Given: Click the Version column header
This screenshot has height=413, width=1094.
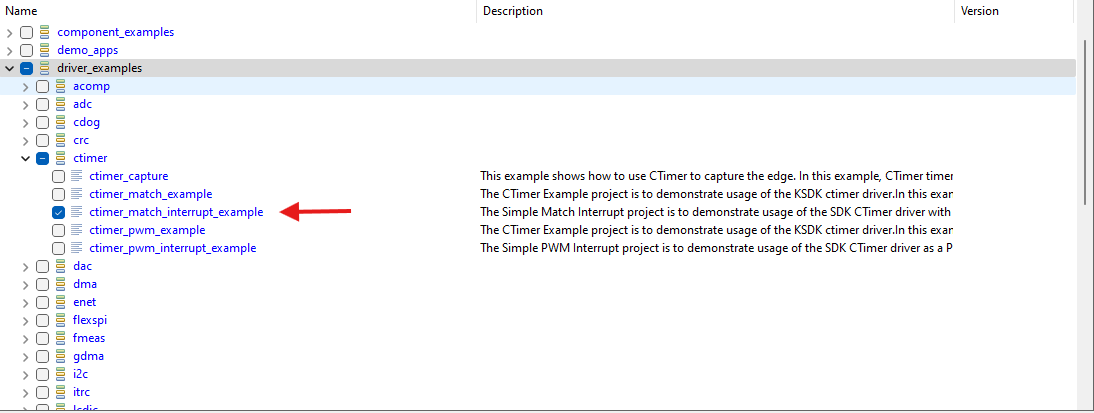Looking at the screenshot, I should pyautogui.click(x=980, y=11).
